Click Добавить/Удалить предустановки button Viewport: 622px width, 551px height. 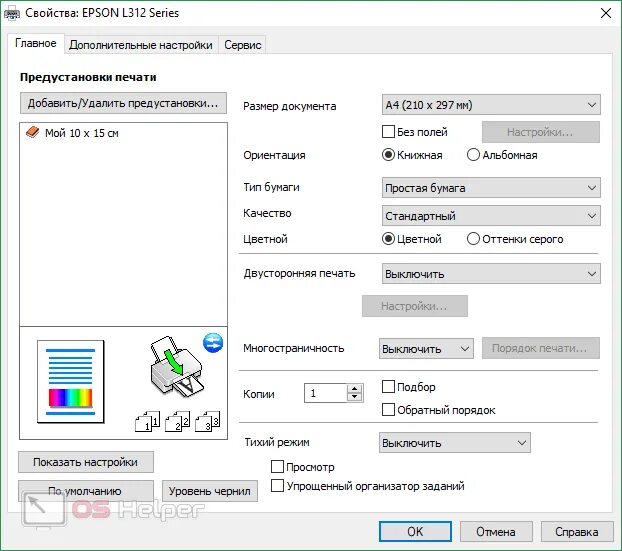123,103
